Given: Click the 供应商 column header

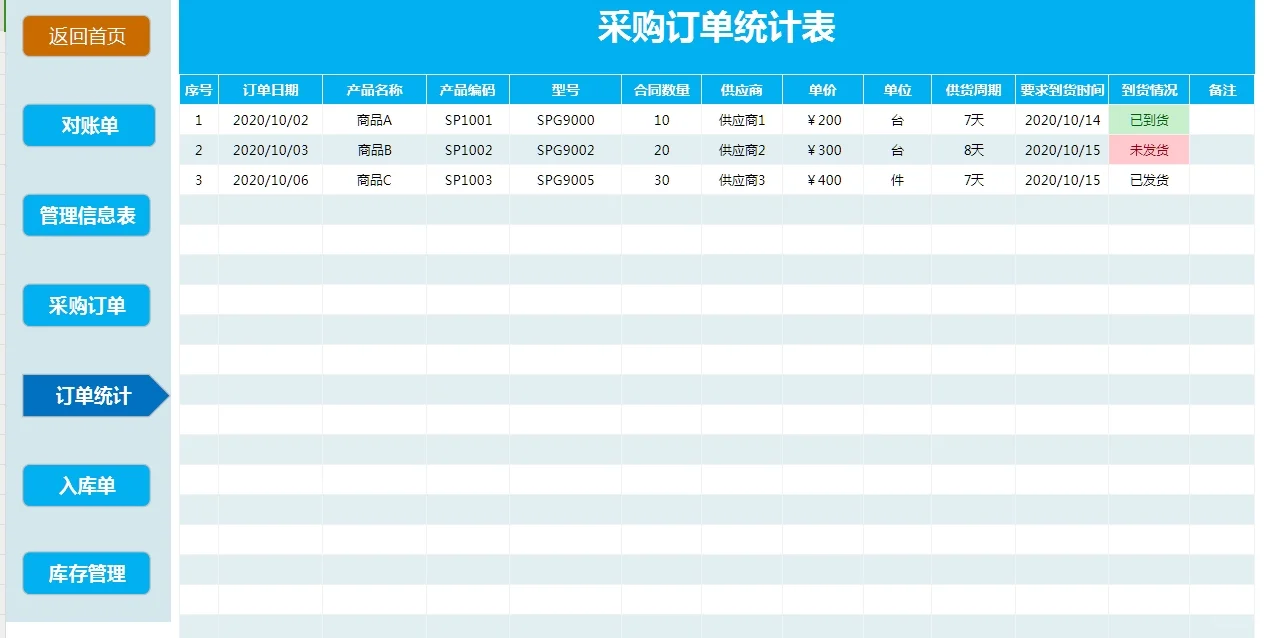Looking at the screenshot, I should coord(741,89).
